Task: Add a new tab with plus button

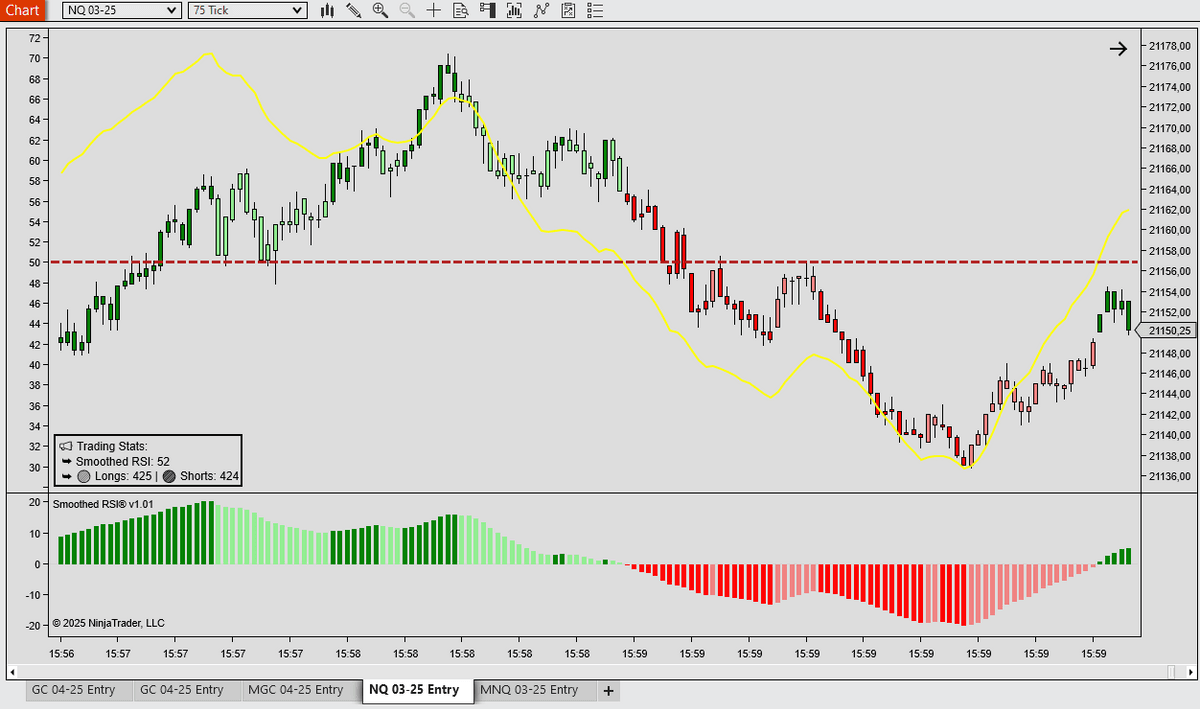Action: pyautogui.click(x=608, y=691)
